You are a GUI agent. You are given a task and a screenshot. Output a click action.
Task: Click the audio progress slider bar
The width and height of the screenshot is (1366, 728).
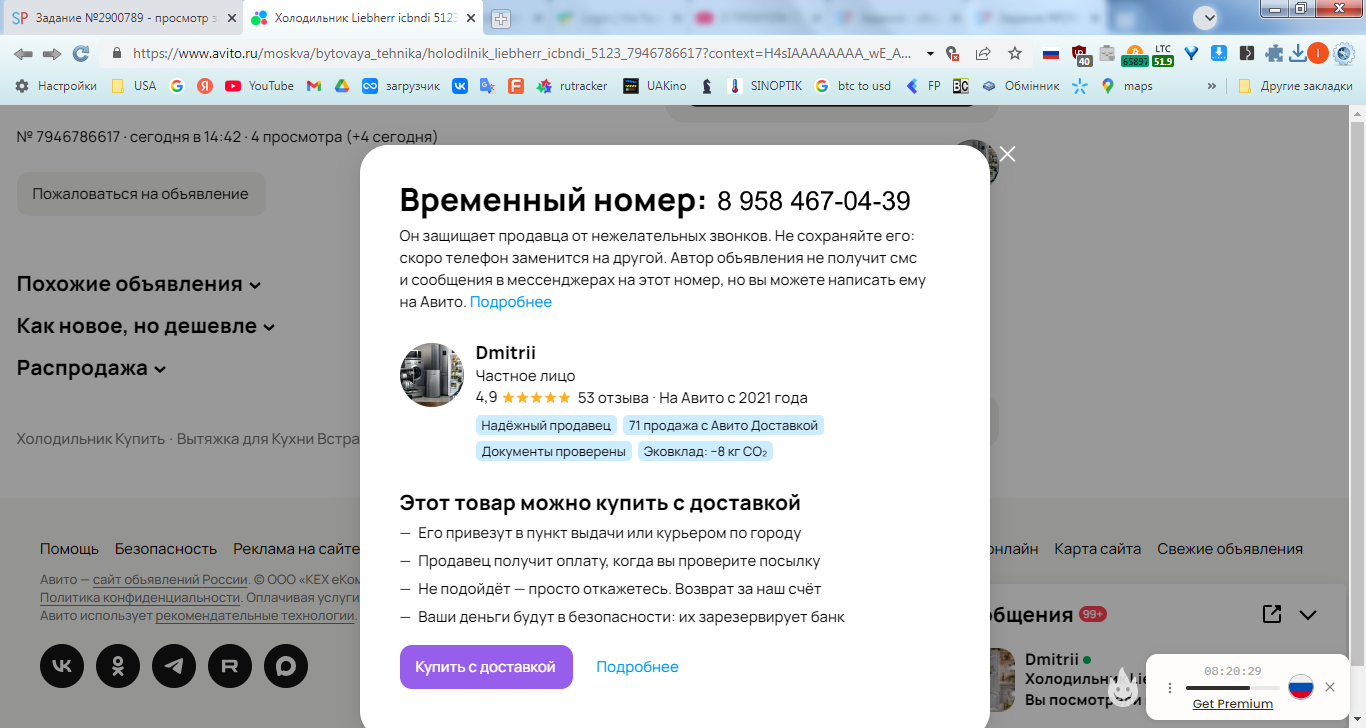pos(1233,688)
